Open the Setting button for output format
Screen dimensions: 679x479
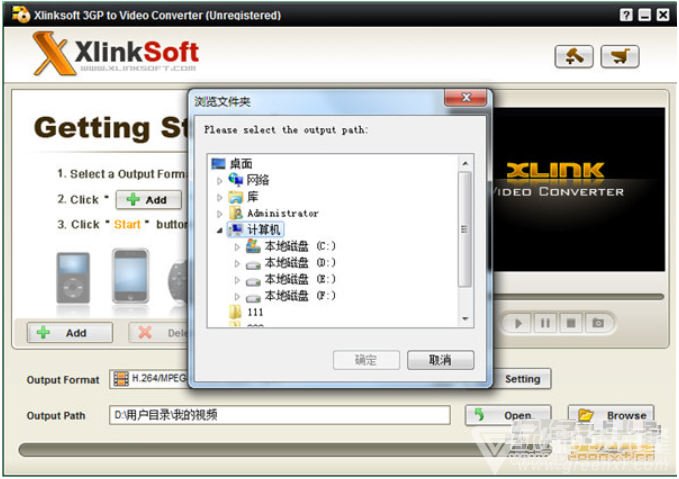click(522, 379)
